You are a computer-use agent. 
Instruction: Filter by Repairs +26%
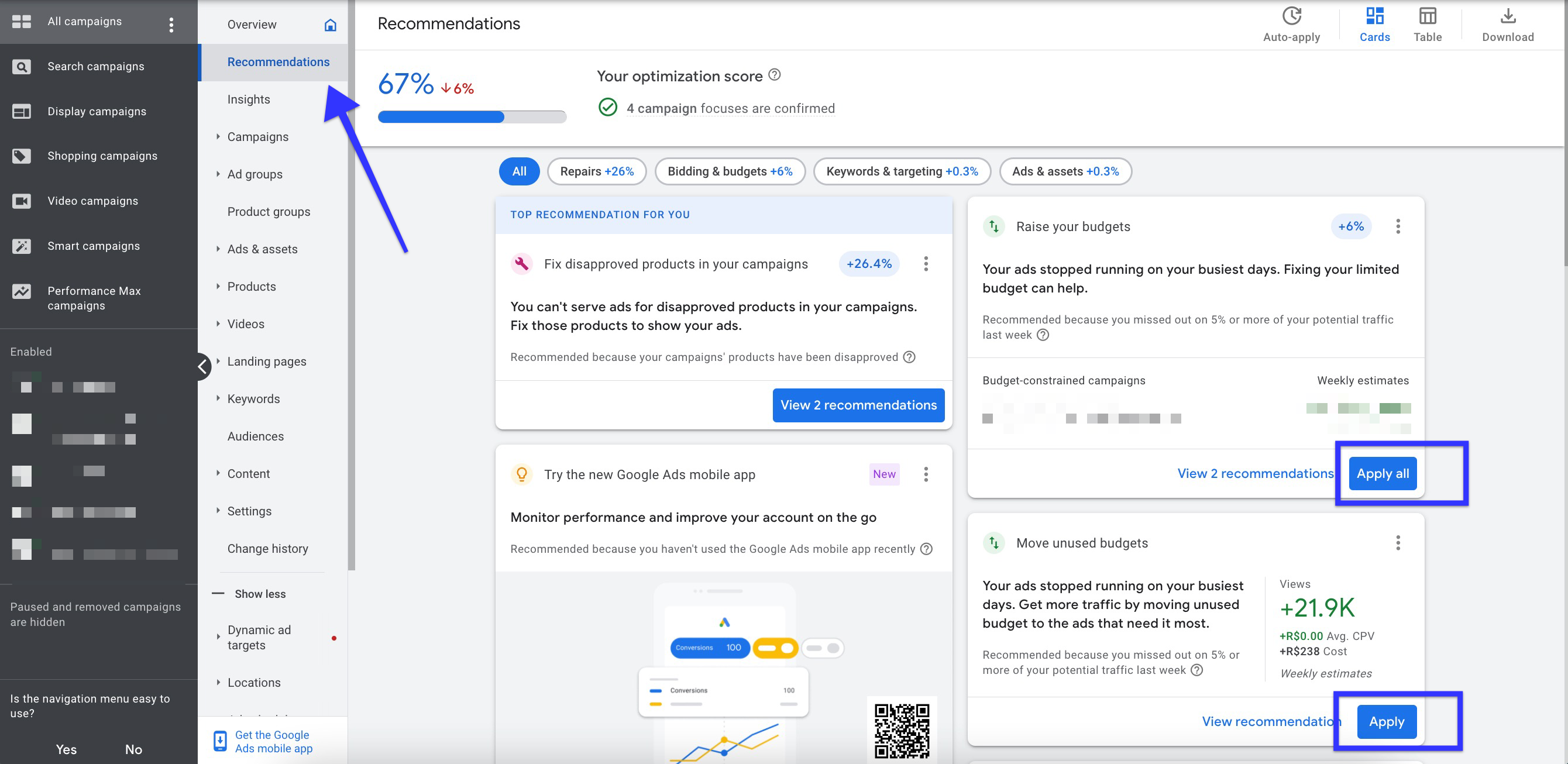[597, 171]
